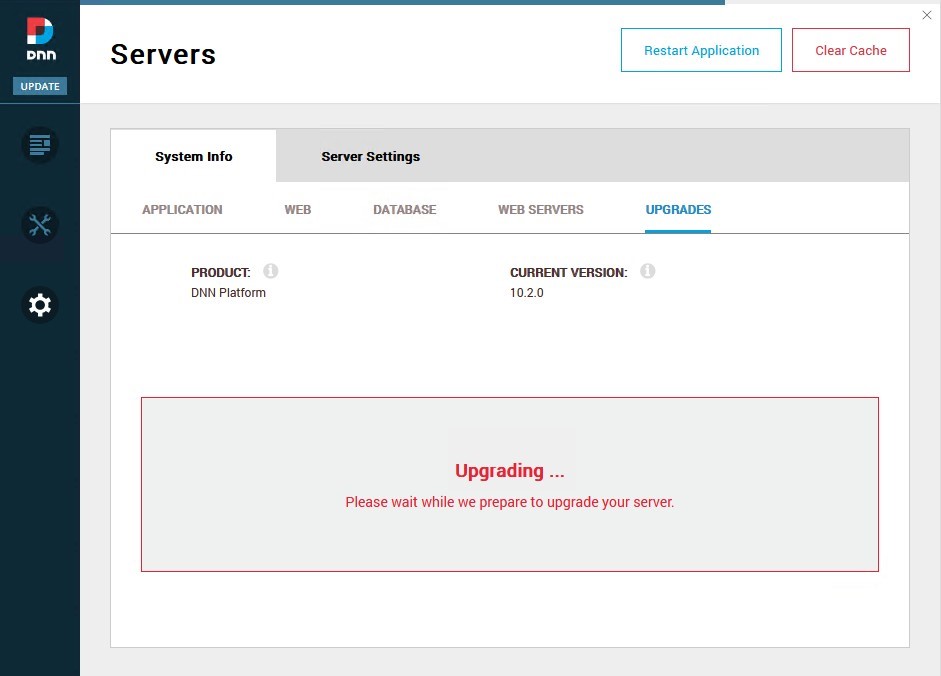Go to the WEB sub-tab
The width and height of the screenshot is (941, 676).
[297, 210]
